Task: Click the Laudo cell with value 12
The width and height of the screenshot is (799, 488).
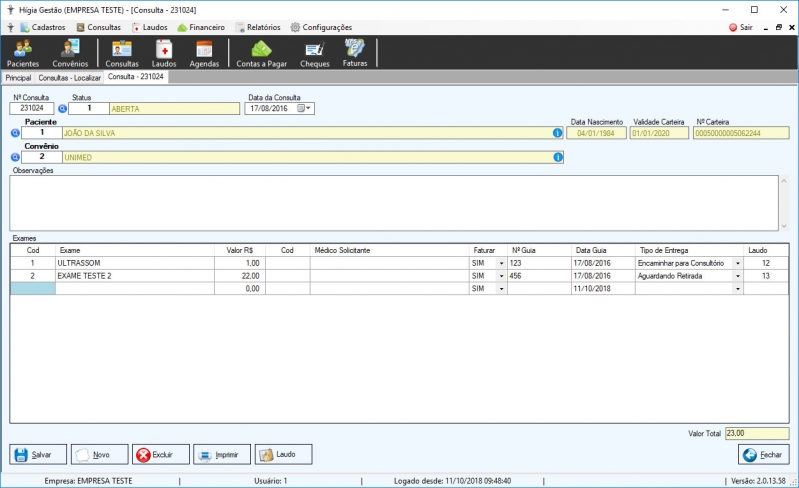Action: point(766,263)
